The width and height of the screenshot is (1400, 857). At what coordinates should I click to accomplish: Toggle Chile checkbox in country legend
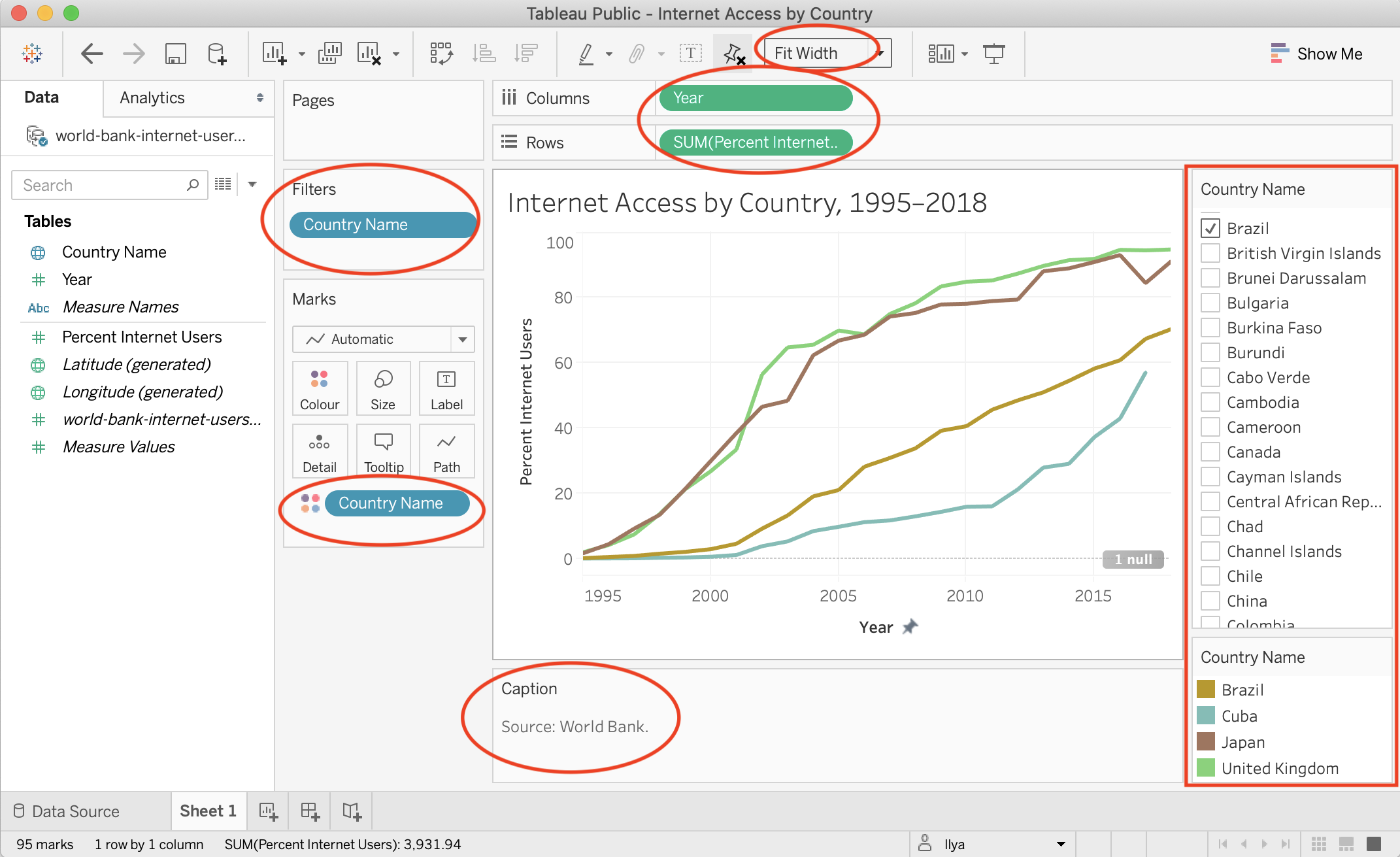pos(1208,576)
